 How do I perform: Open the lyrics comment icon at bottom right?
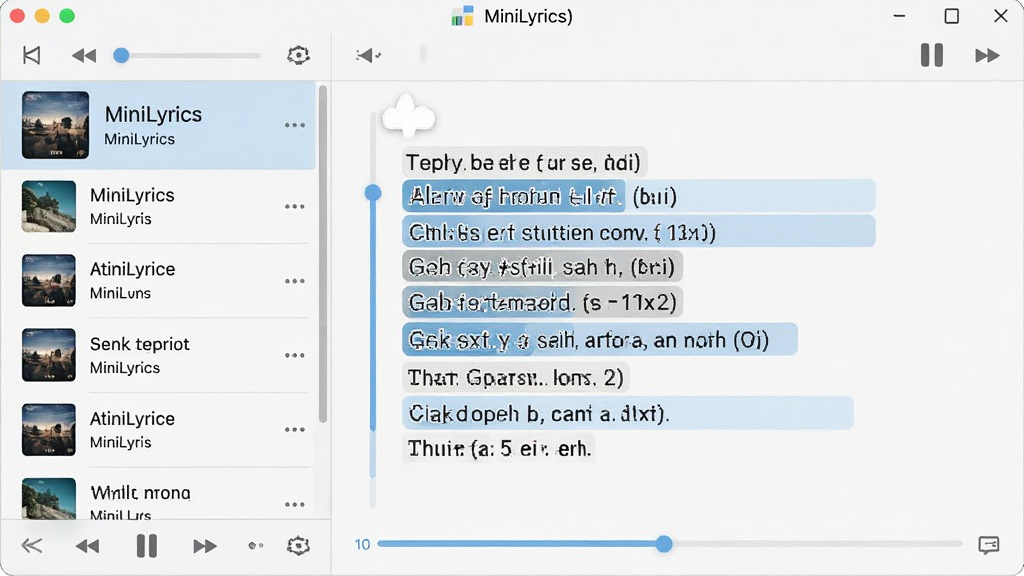tap(989, 545)
